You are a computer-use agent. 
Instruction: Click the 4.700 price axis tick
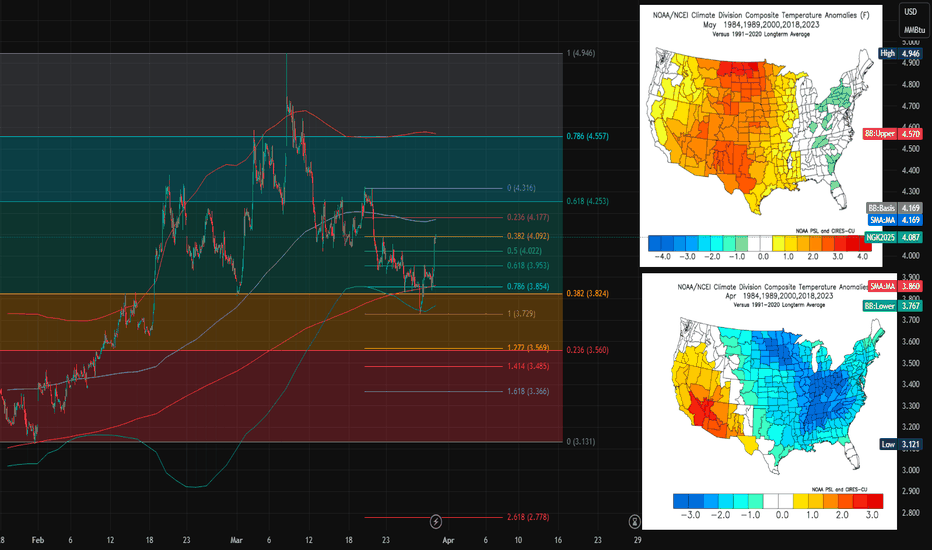[911, 106]
